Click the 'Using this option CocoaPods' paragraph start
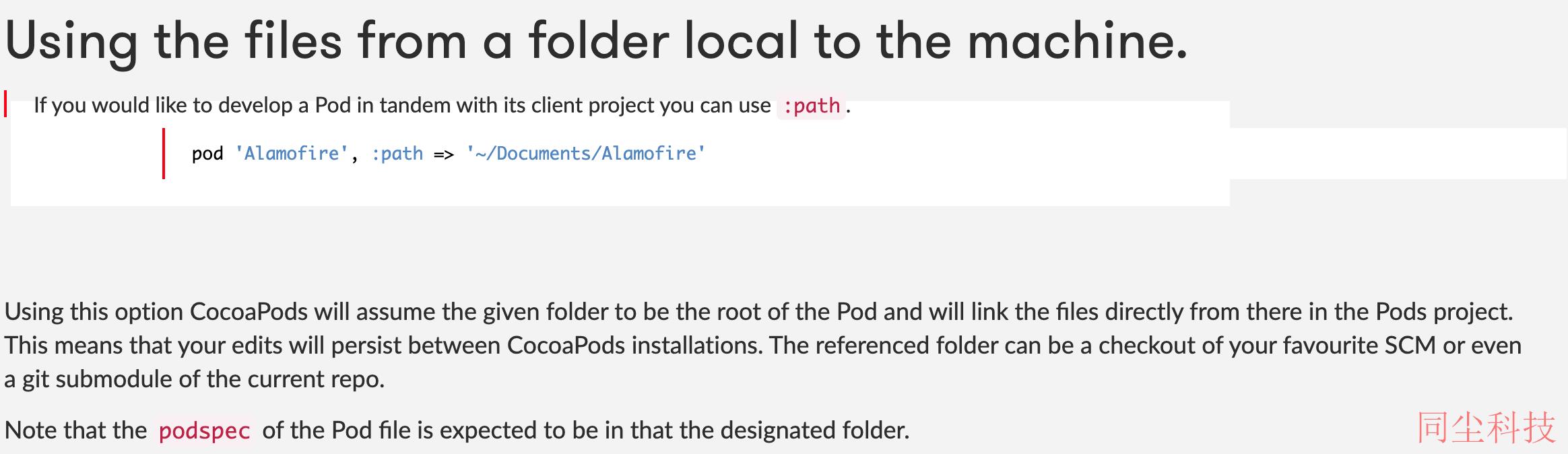 point(154,311)
